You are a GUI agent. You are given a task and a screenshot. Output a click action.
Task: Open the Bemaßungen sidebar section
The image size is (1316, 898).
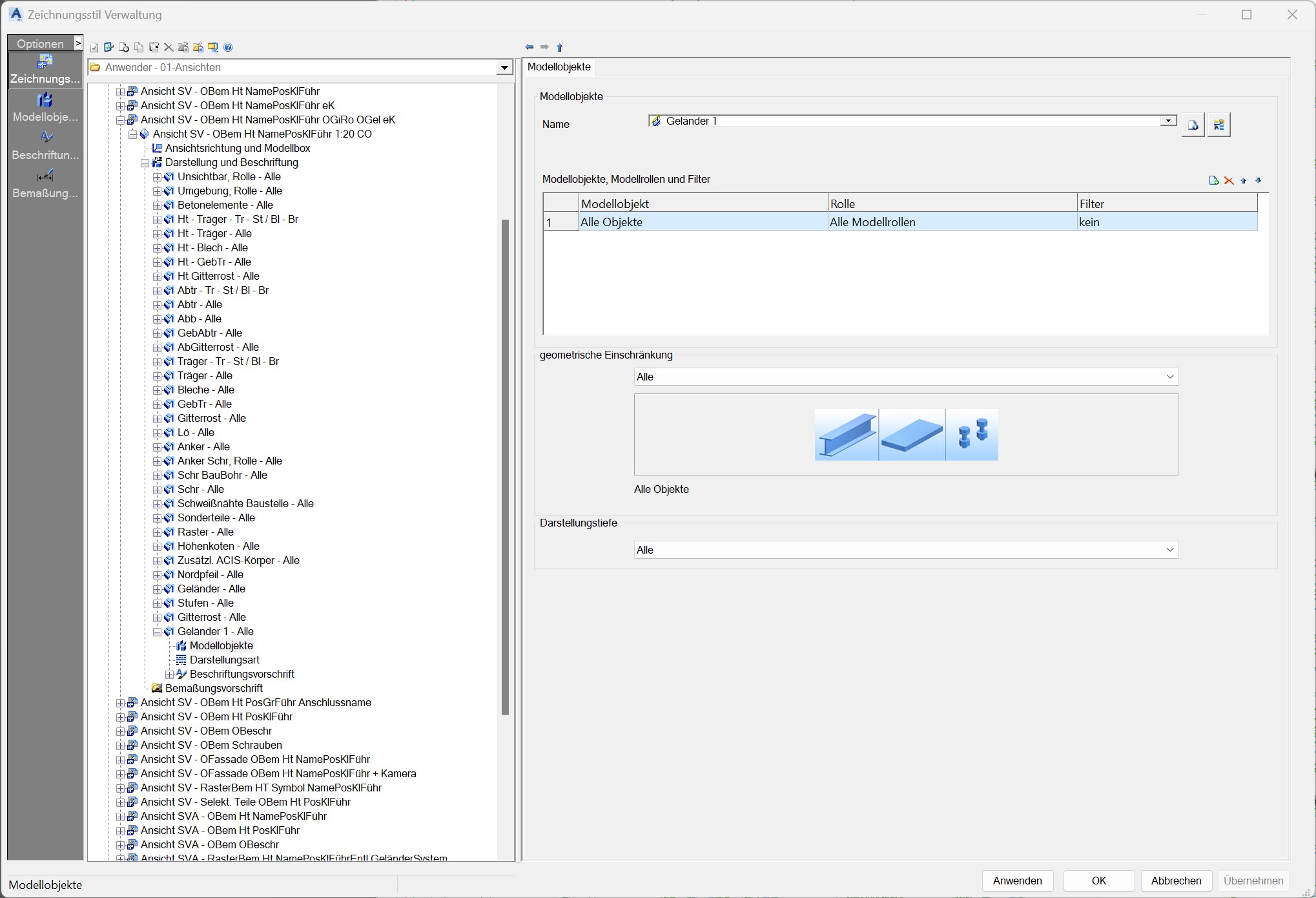[45, 184]
